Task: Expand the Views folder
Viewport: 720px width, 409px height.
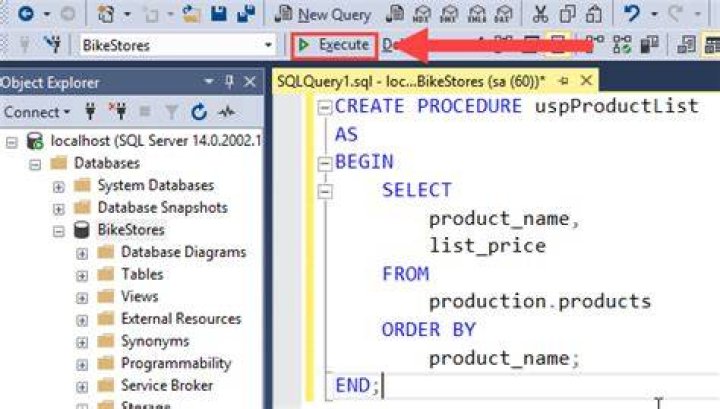Action: click(x=82, y=298)
